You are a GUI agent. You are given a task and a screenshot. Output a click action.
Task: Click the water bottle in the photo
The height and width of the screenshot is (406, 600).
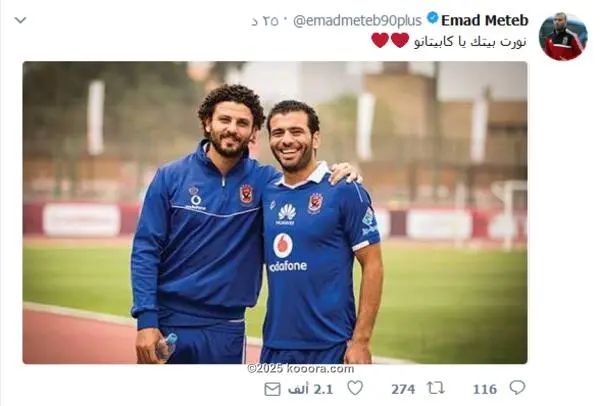tap(166, 346)
